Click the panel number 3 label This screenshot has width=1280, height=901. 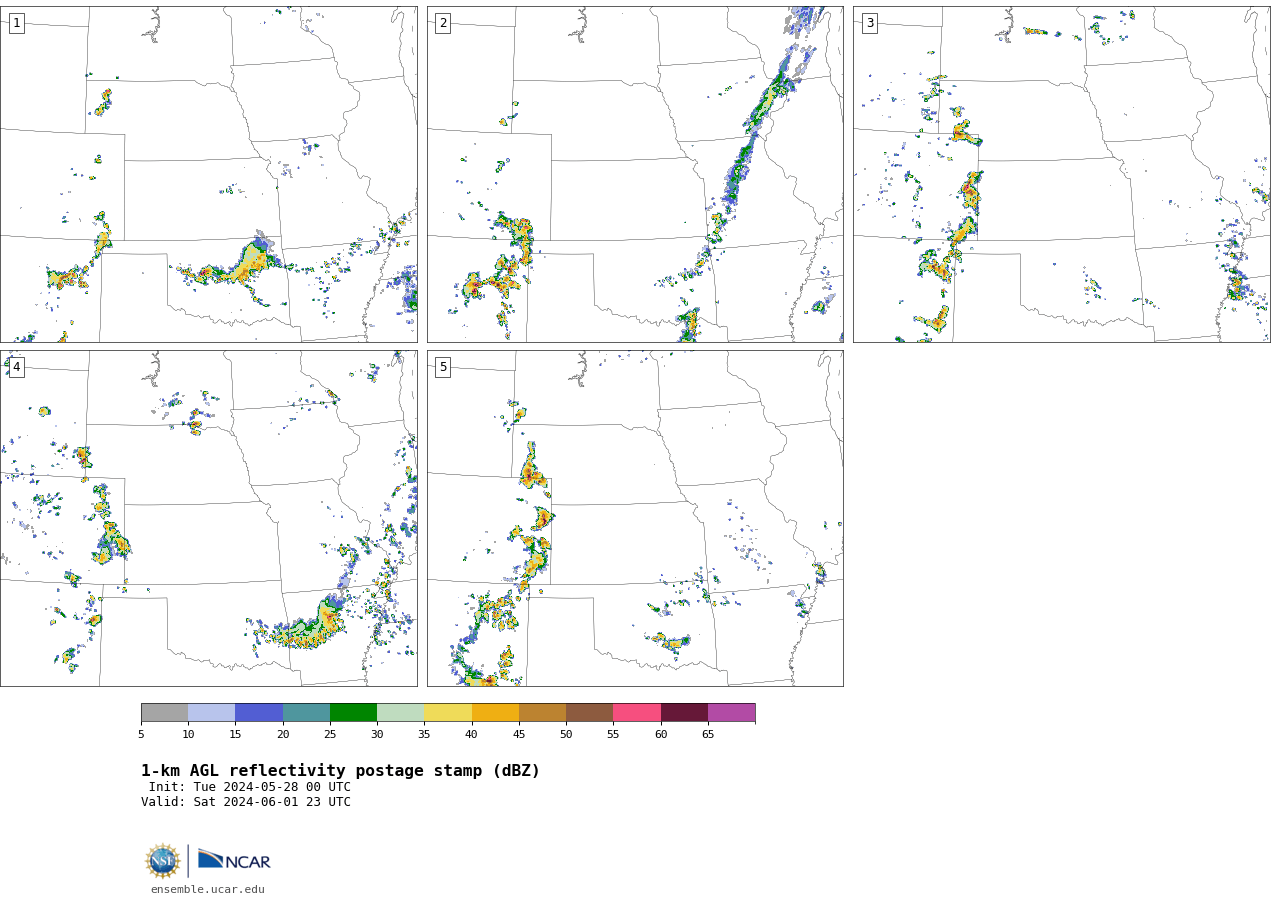[869, 23]
